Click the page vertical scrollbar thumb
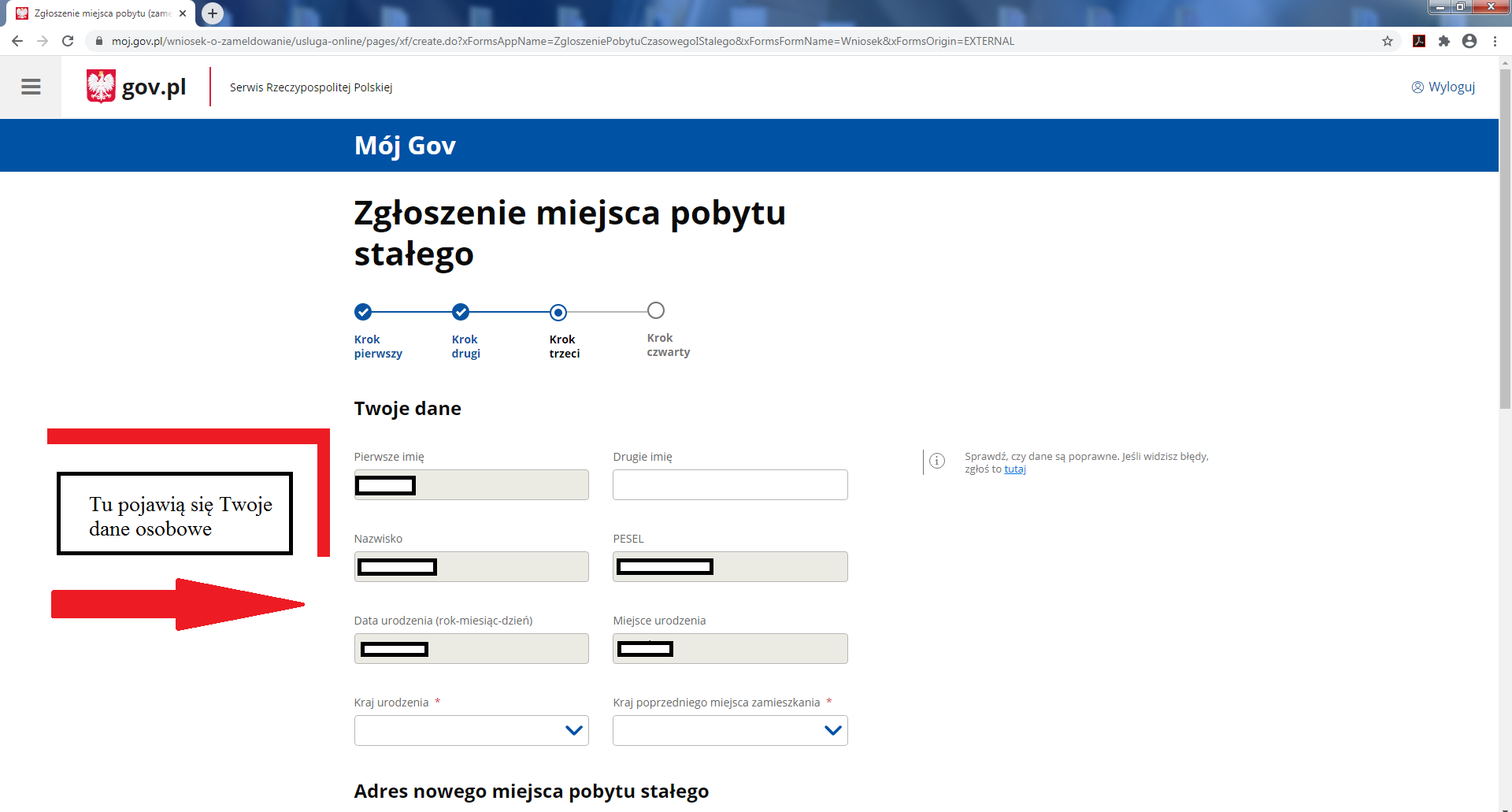 tap(1505, 239)
